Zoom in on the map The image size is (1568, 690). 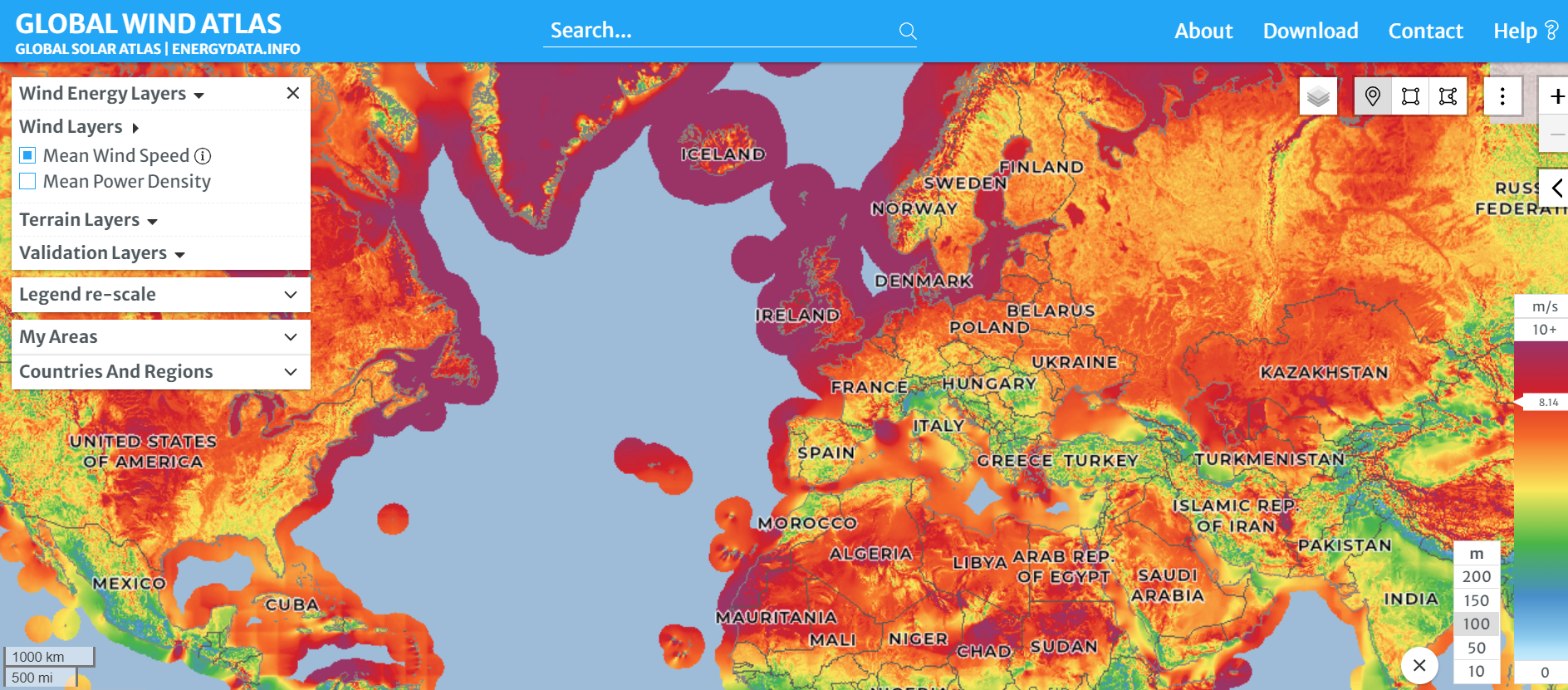click(1556, 97)
